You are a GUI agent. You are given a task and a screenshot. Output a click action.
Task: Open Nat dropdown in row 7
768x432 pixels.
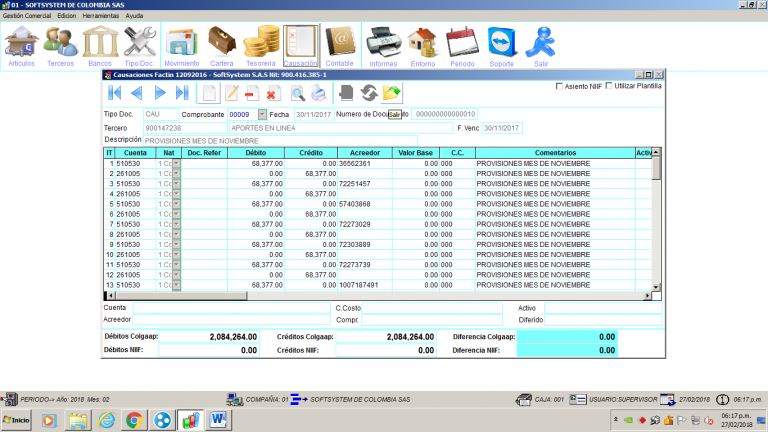[176, 224]
